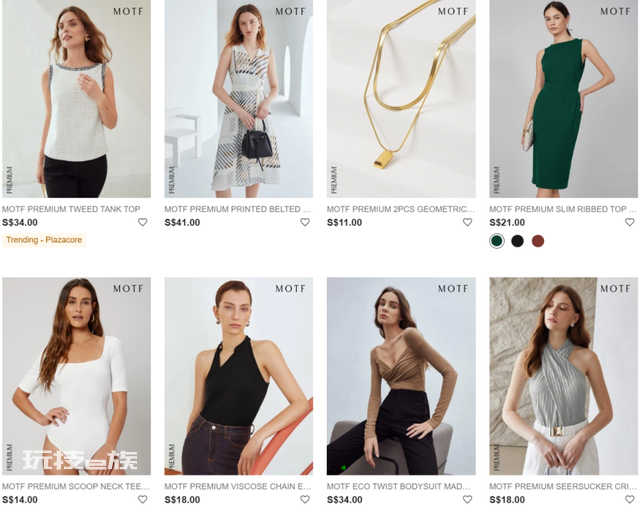The image size is (640, 510).
Task: Open the Trending - Plazacore tag
Action: [x=44, y=240]
